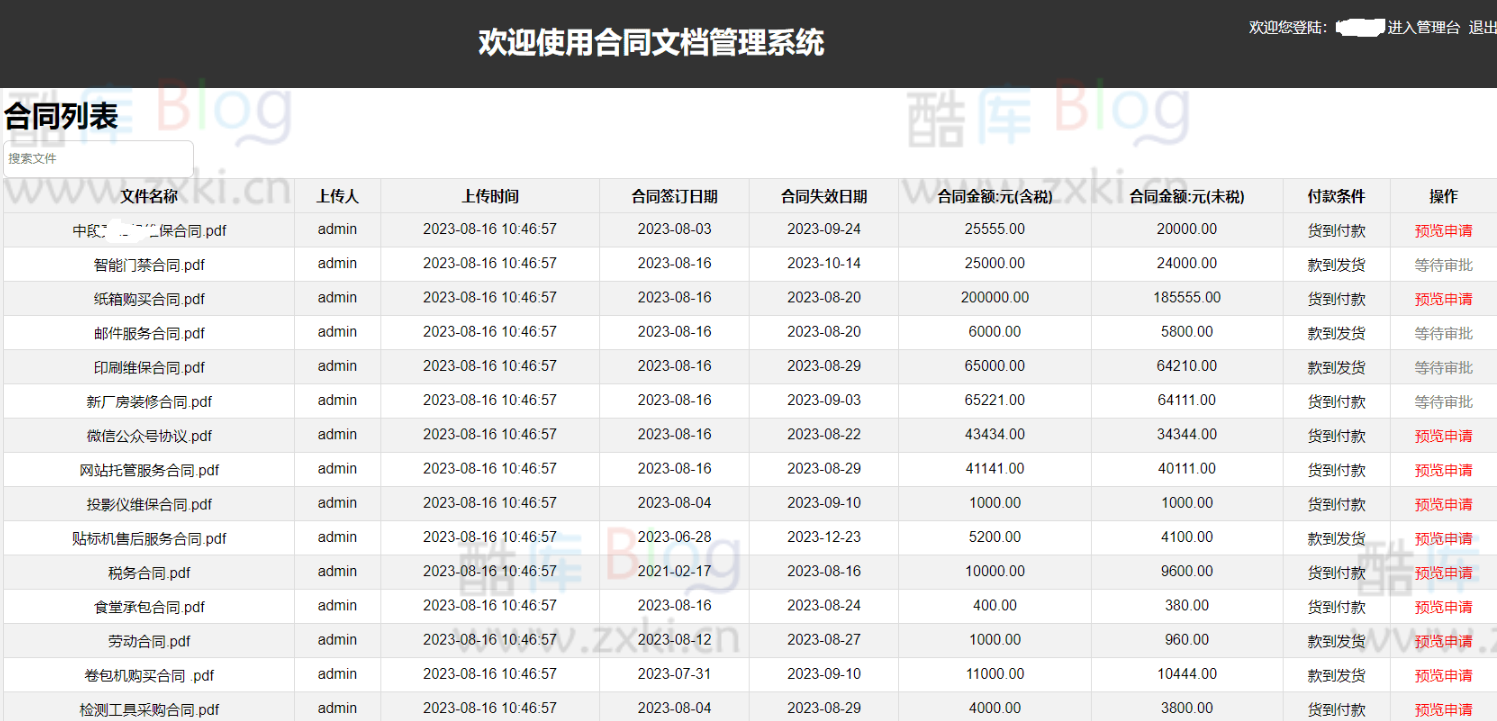
Task: Click 预览申请 for 微信公众号协议.pdf
Action: [1442, 435]
